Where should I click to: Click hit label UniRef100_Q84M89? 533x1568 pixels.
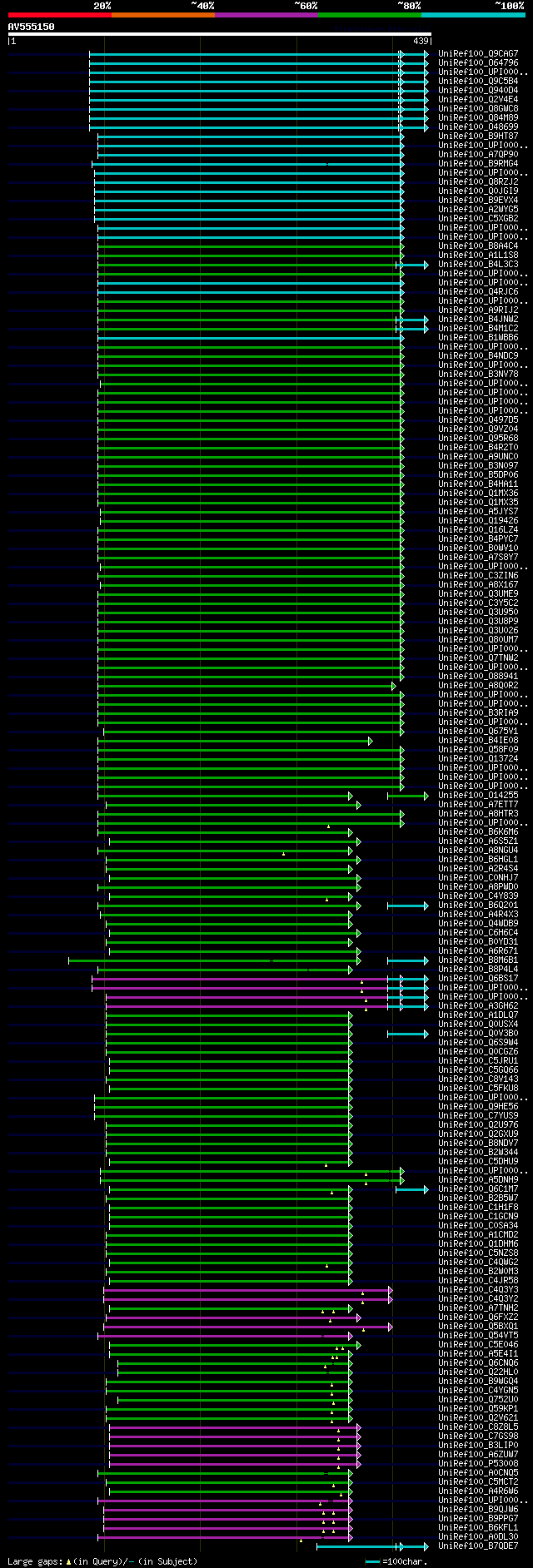[x=478, y=118]
